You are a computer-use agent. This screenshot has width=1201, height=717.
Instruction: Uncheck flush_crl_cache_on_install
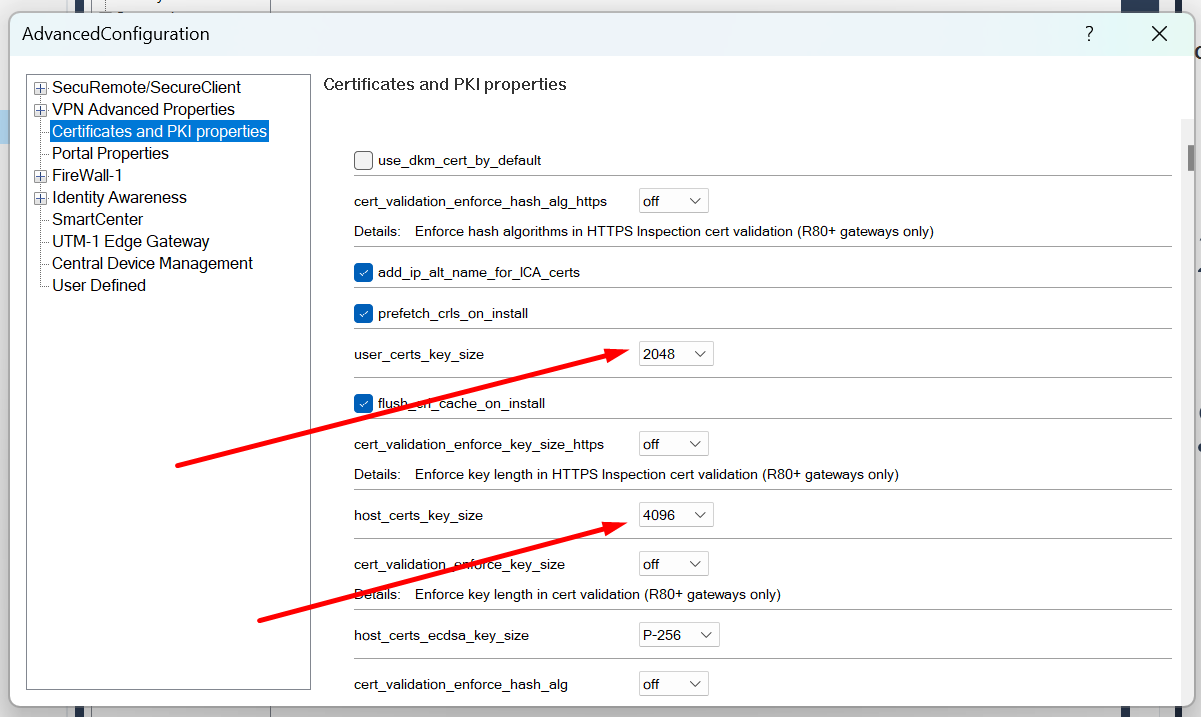363,403
